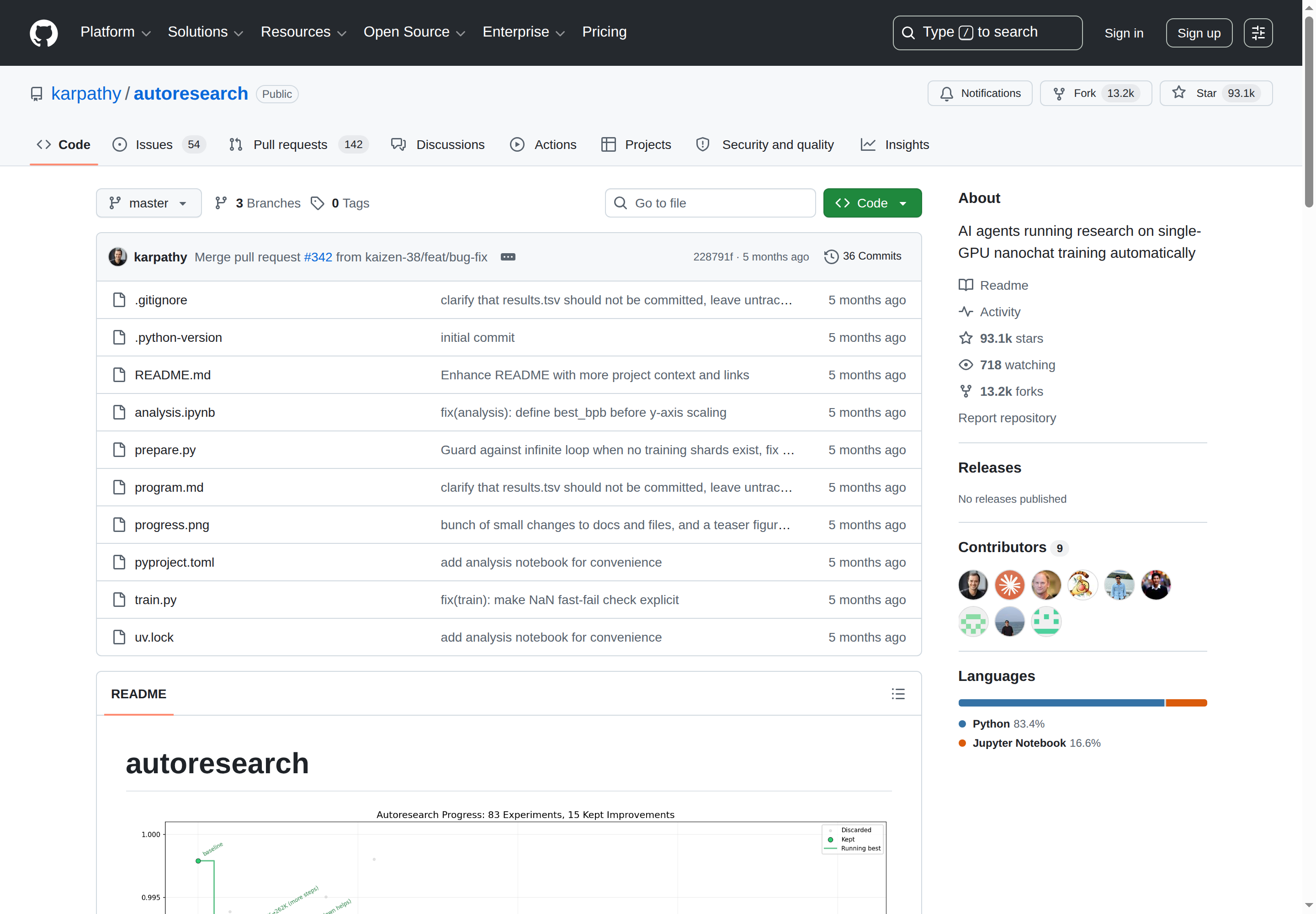
Task: Switch to the Pull requests tab
Action: click(298, 145)
